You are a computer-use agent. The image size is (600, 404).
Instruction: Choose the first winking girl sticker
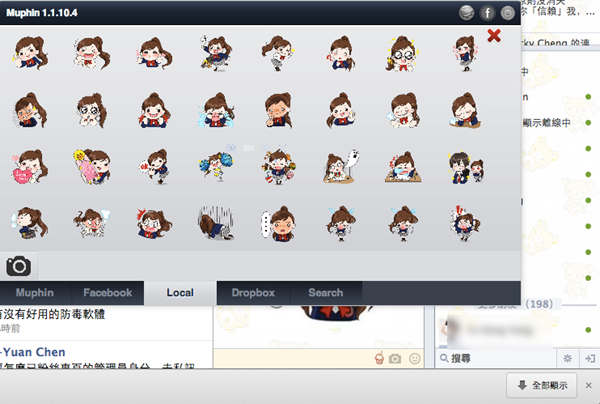(30, 54)
